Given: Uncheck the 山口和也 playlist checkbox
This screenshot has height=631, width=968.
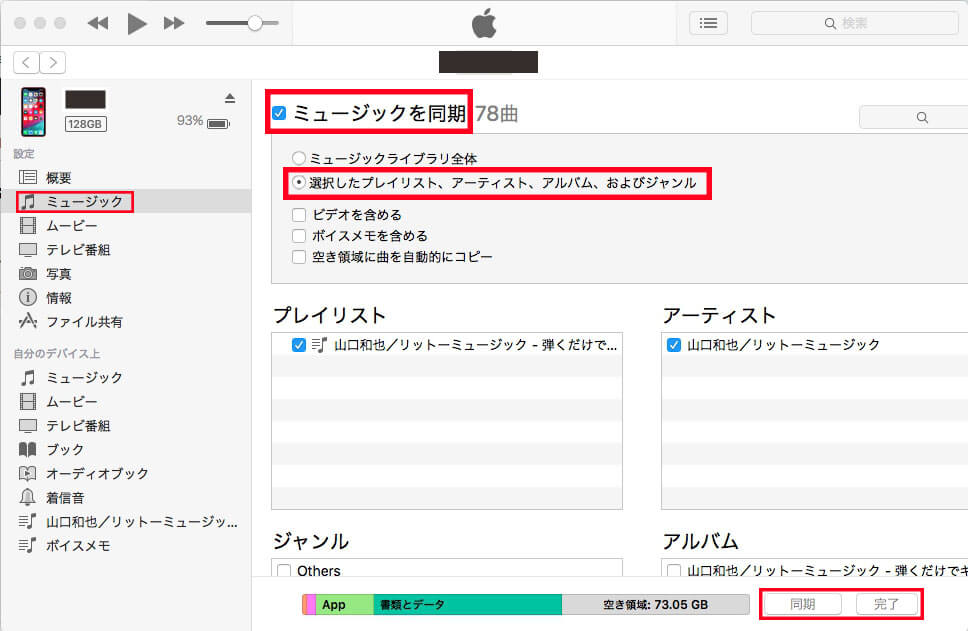Looking at the screenshot, I should coord(299,345).
